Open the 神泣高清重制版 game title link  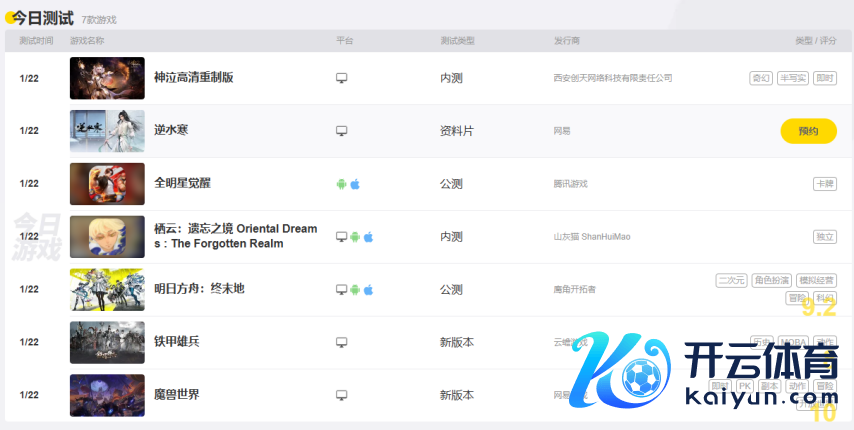pos(193,78)
